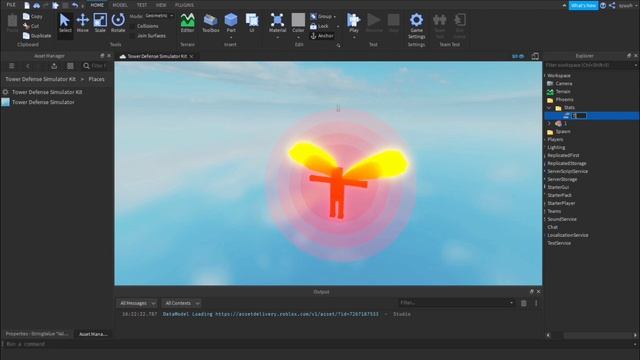
Task: Select the Camera item in Explorer
Action: point(563,84)
